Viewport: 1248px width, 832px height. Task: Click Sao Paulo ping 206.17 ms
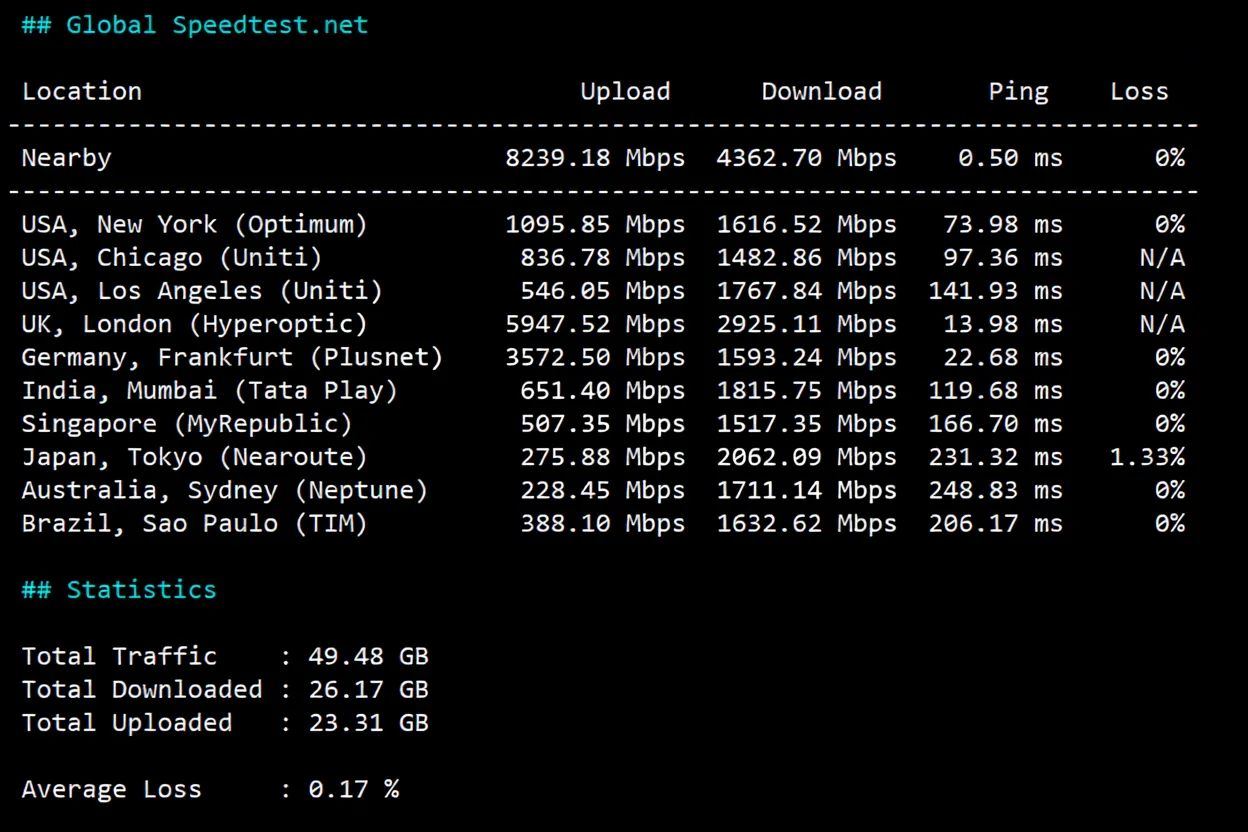(995, 524)
